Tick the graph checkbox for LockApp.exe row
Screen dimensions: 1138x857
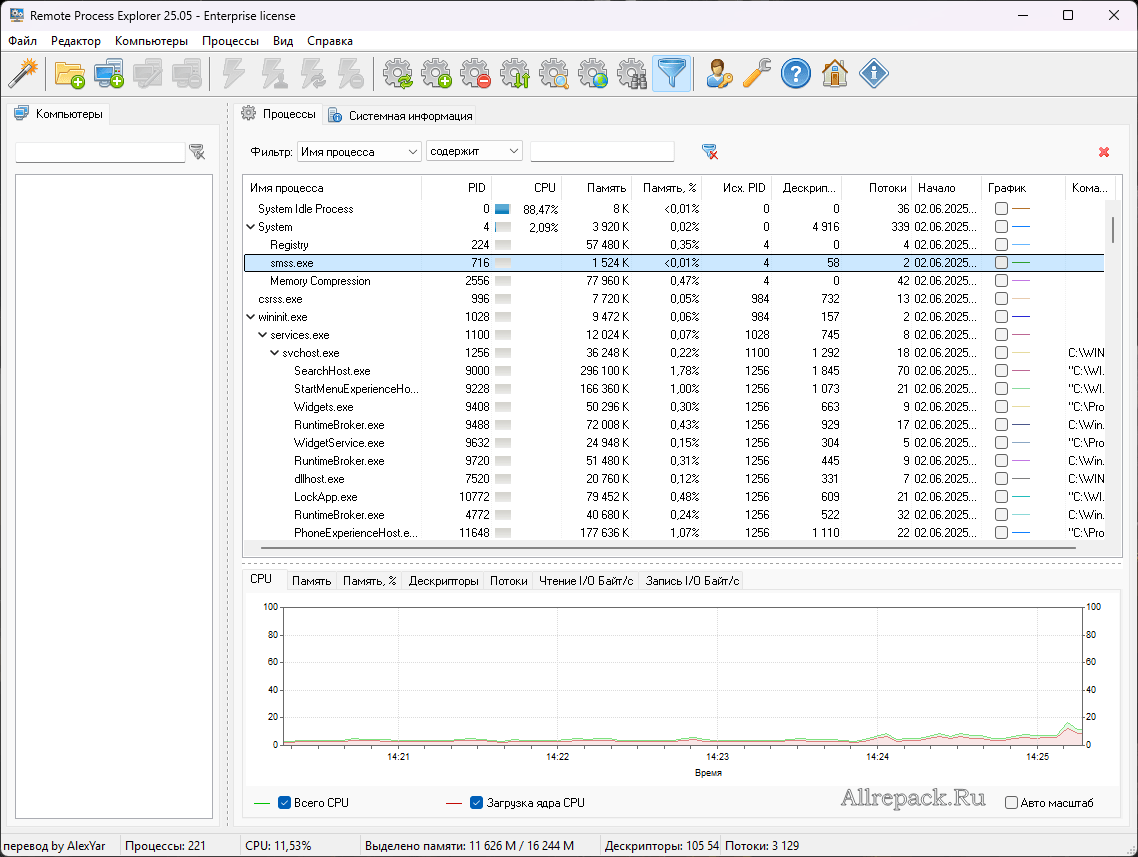[1002, 496]
